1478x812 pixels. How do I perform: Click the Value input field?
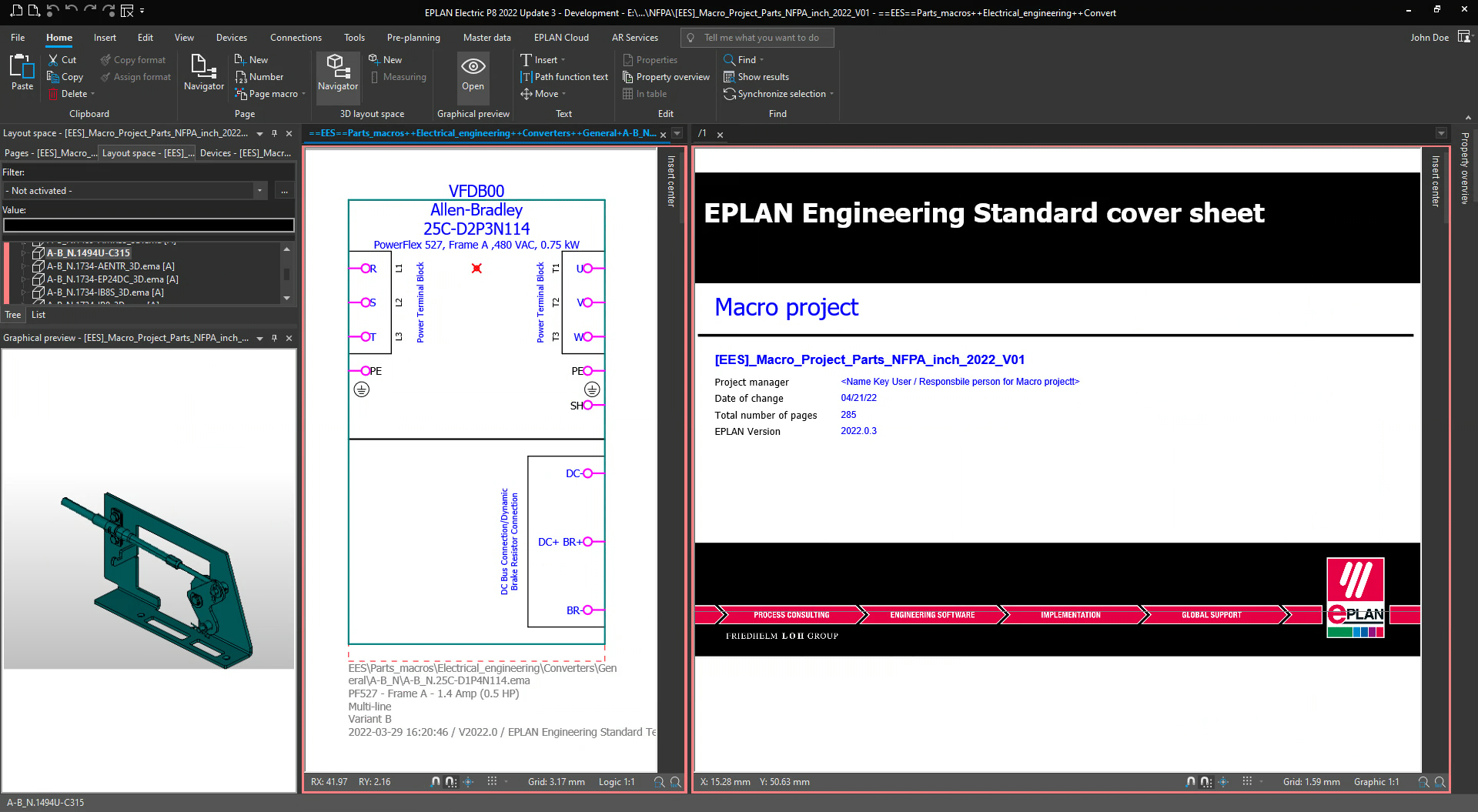[149, 225]
